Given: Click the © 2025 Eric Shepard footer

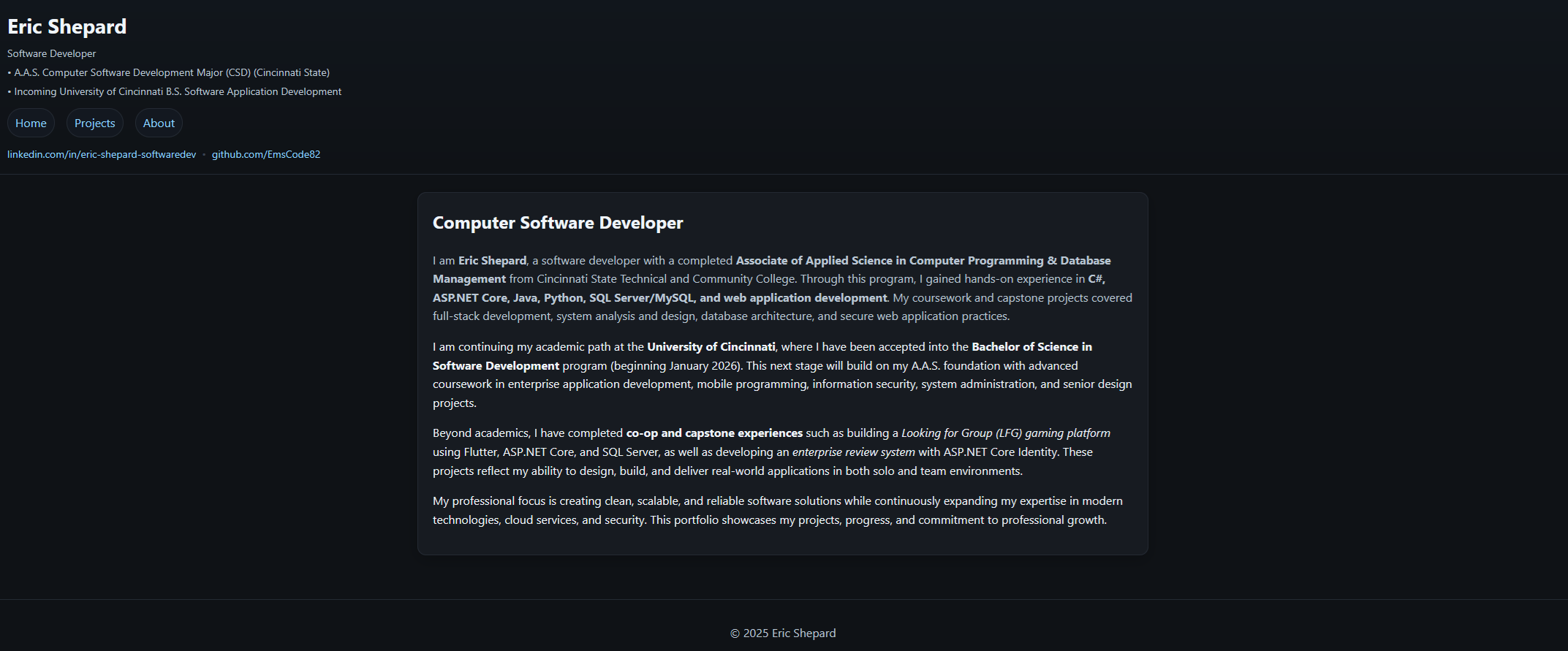Looking at the screenshot, I should [x=783, y=633].
